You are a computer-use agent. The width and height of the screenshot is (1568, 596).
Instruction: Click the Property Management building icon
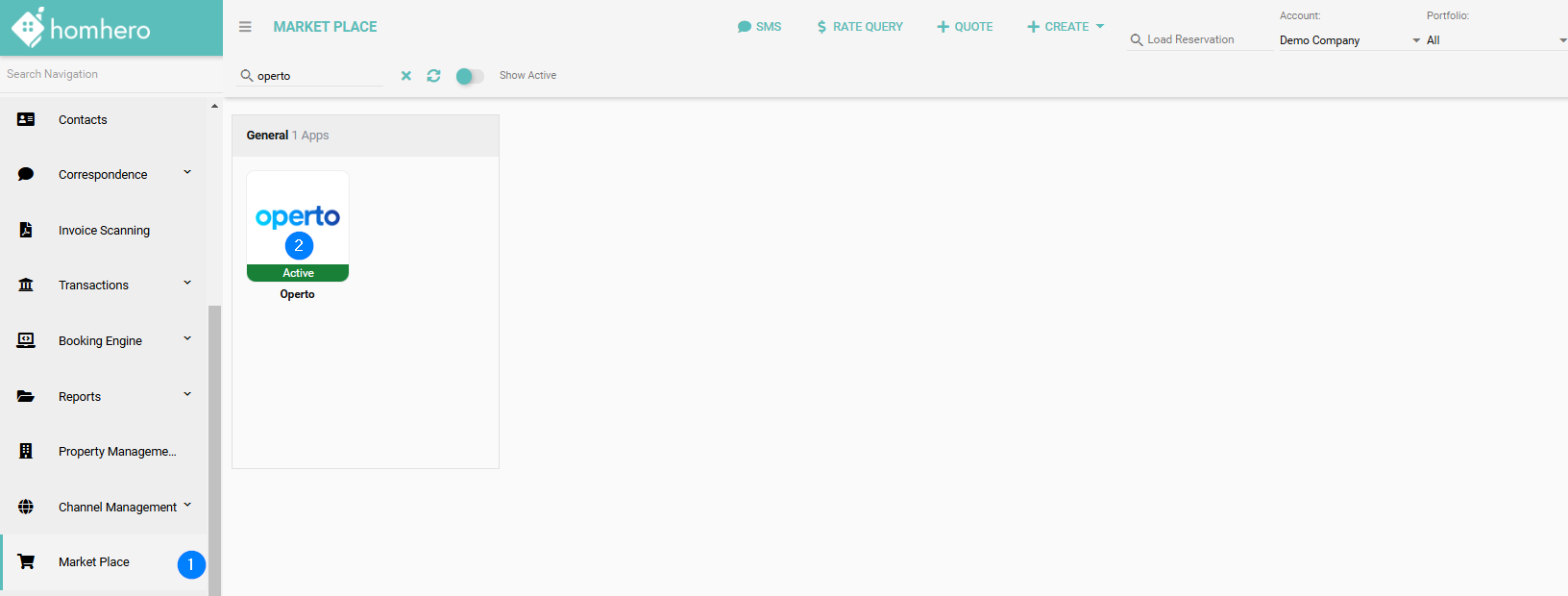(26, 452)
